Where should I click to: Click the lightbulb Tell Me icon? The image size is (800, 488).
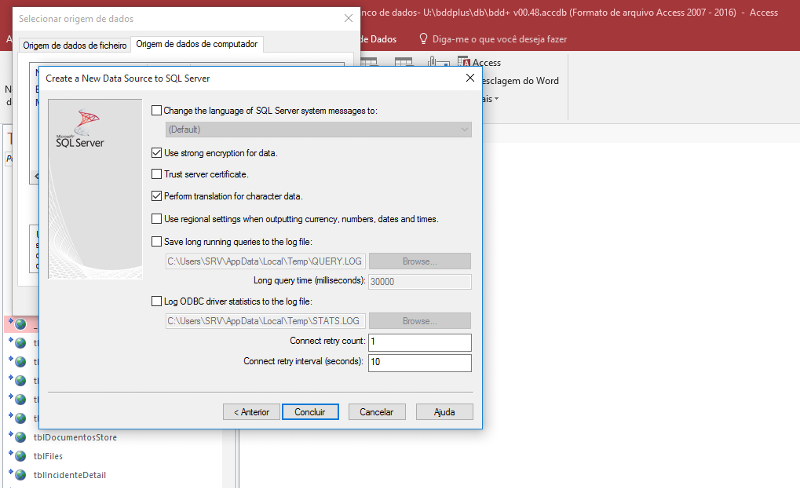coord(423,39)
